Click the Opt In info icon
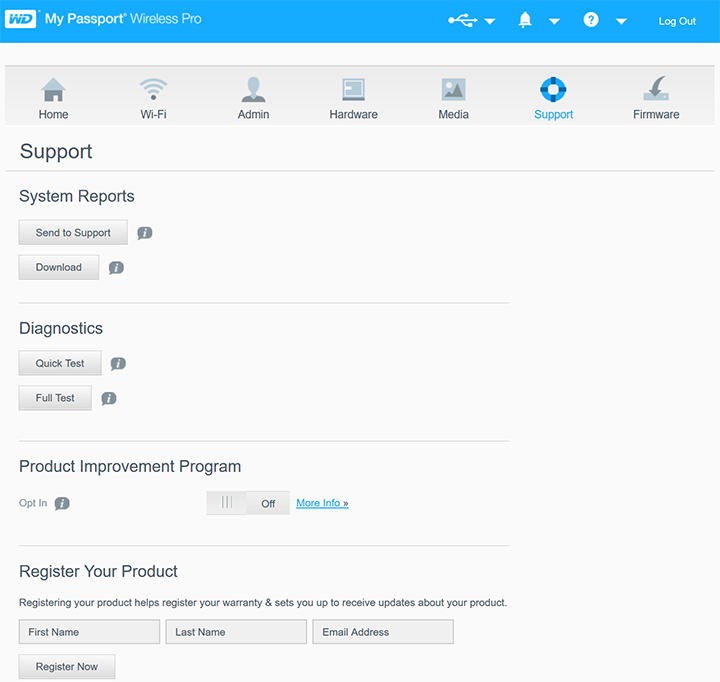Image resolution: width=720 pixels, height=682 pixels. [62, 504]
